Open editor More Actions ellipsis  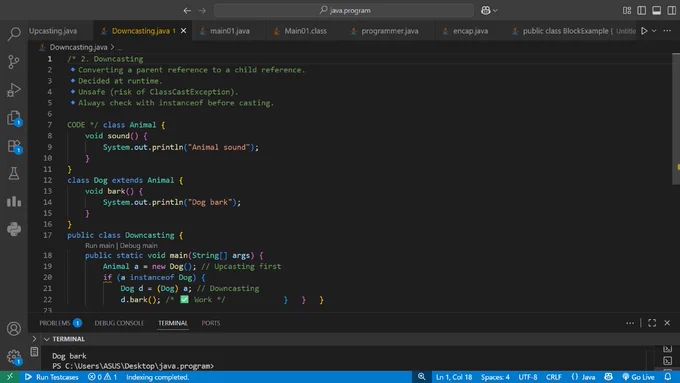click(x=667, y=31)
